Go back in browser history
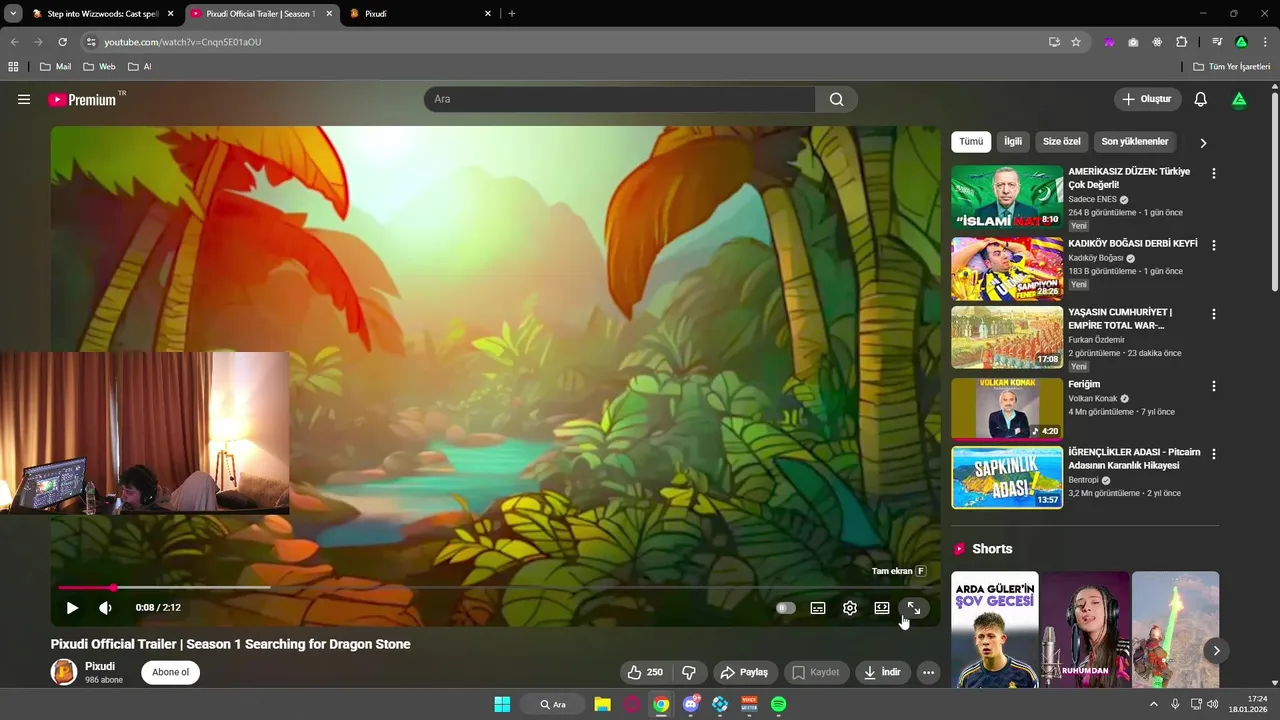 [14, 42]
